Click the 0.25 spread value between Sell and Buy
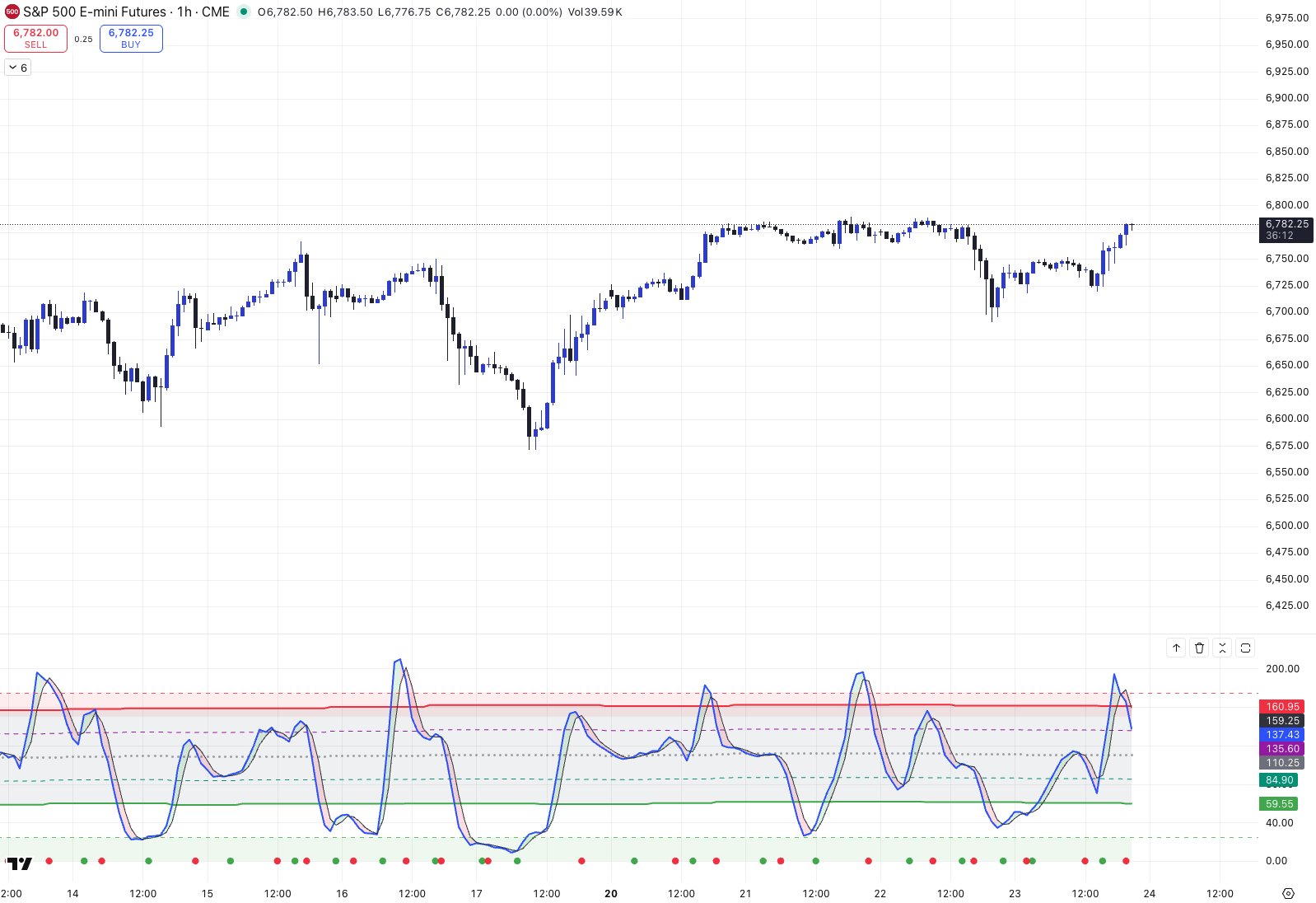 coord(83,39)
